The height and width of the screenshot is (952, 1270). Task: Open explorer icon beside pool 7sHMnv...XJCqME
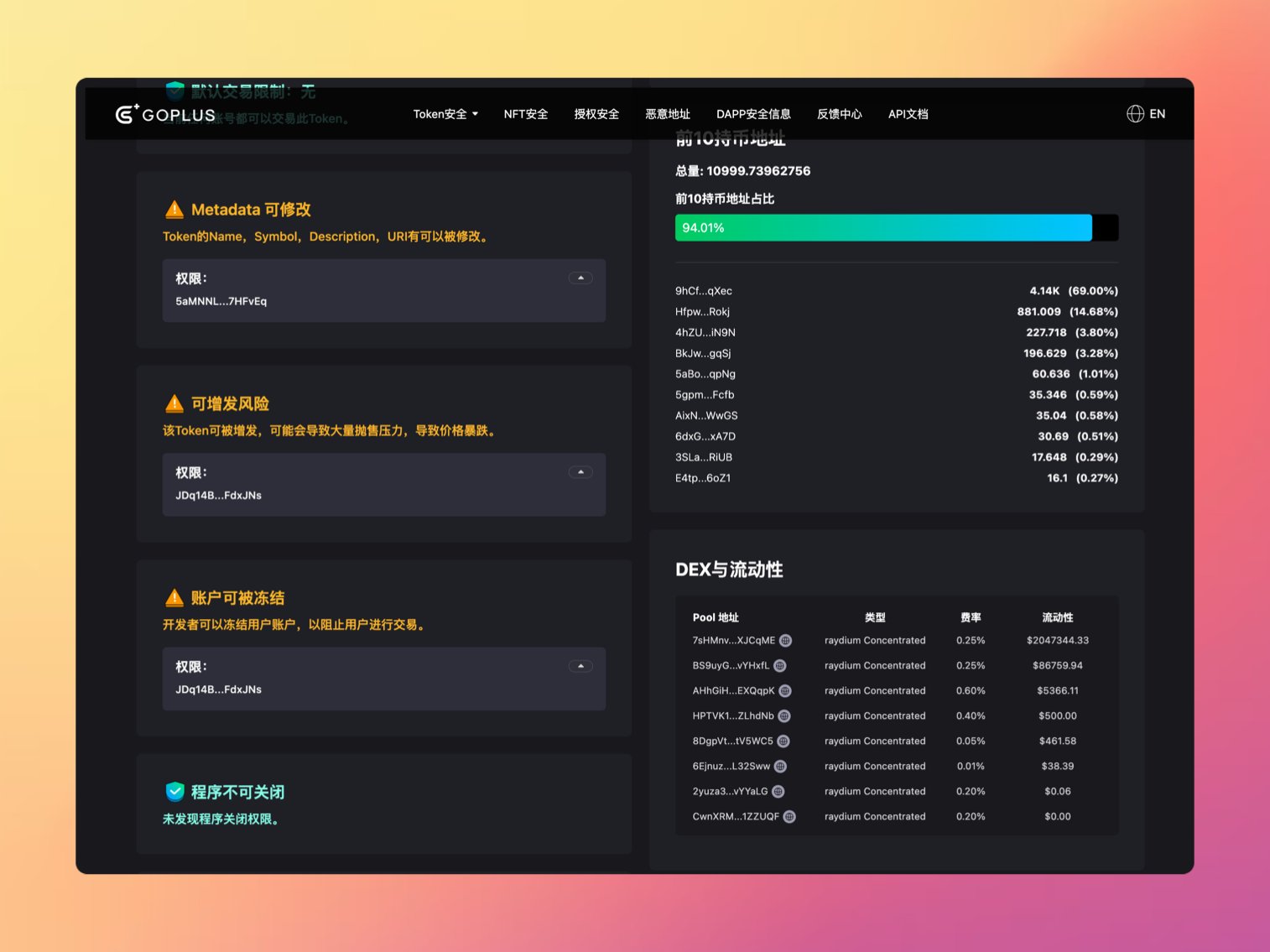[x=786, y=641]
